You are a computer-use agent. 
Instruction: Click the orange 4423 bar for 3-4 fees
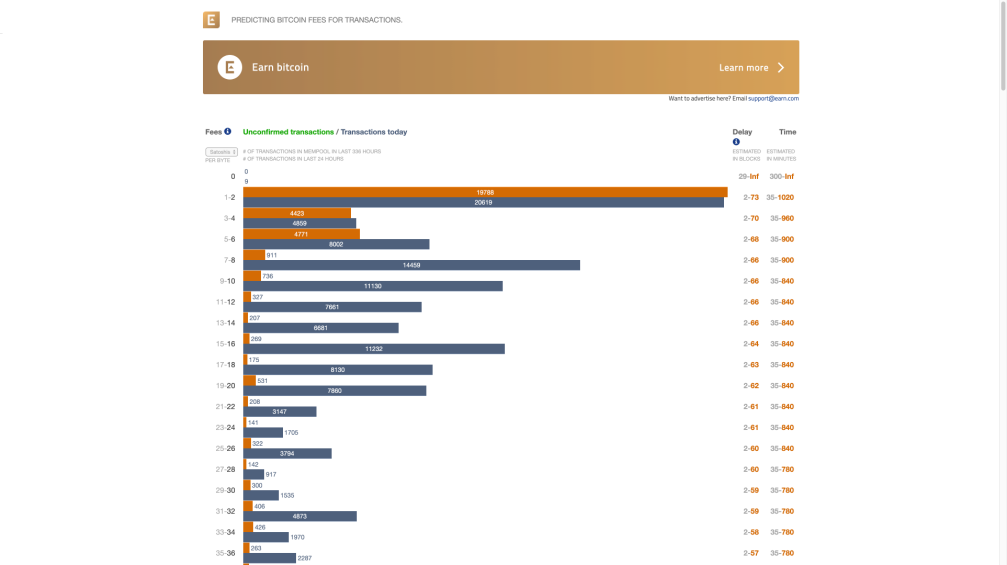(x=297, y=213)
